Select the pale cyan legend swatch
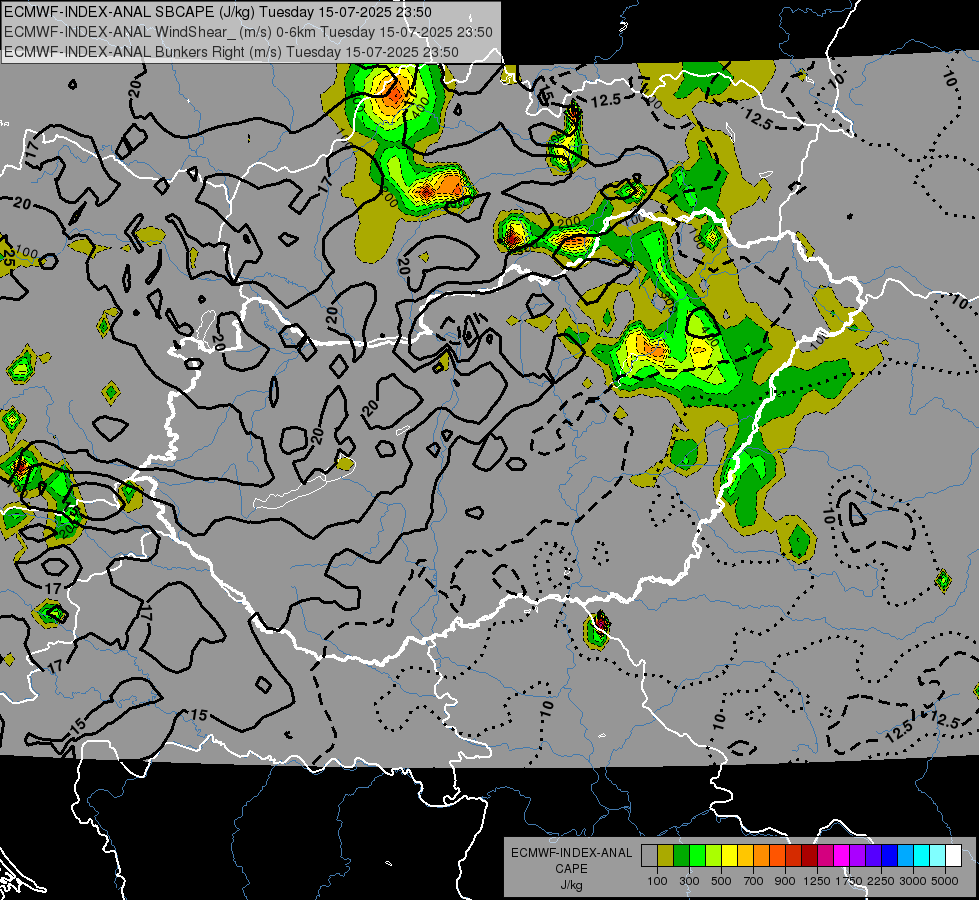Viewport: 979px width, 900px height. click(x=938, y=855)
